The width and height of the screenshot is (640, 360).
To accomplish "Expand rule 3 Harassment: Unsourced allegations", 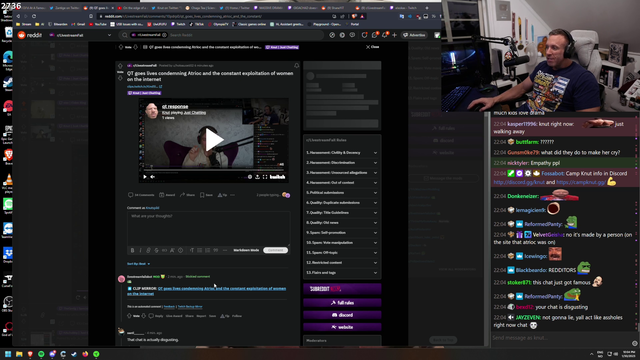I will [x=342, y=173].
